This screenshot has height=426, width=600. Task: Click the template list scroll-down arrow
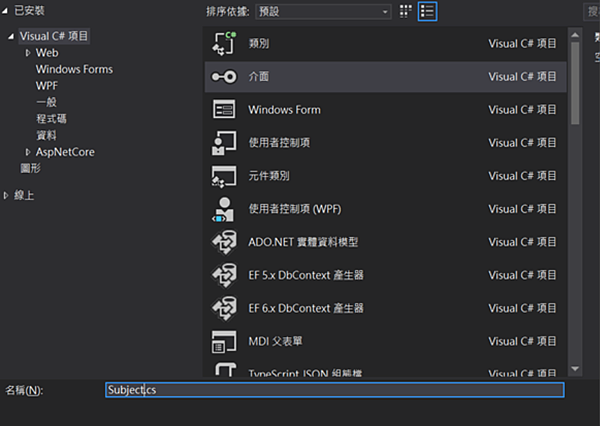[x=575, y=369]
